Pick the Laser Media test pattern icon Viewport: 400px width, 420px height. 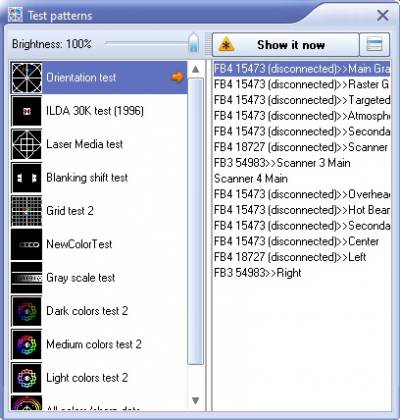(27, 144)
